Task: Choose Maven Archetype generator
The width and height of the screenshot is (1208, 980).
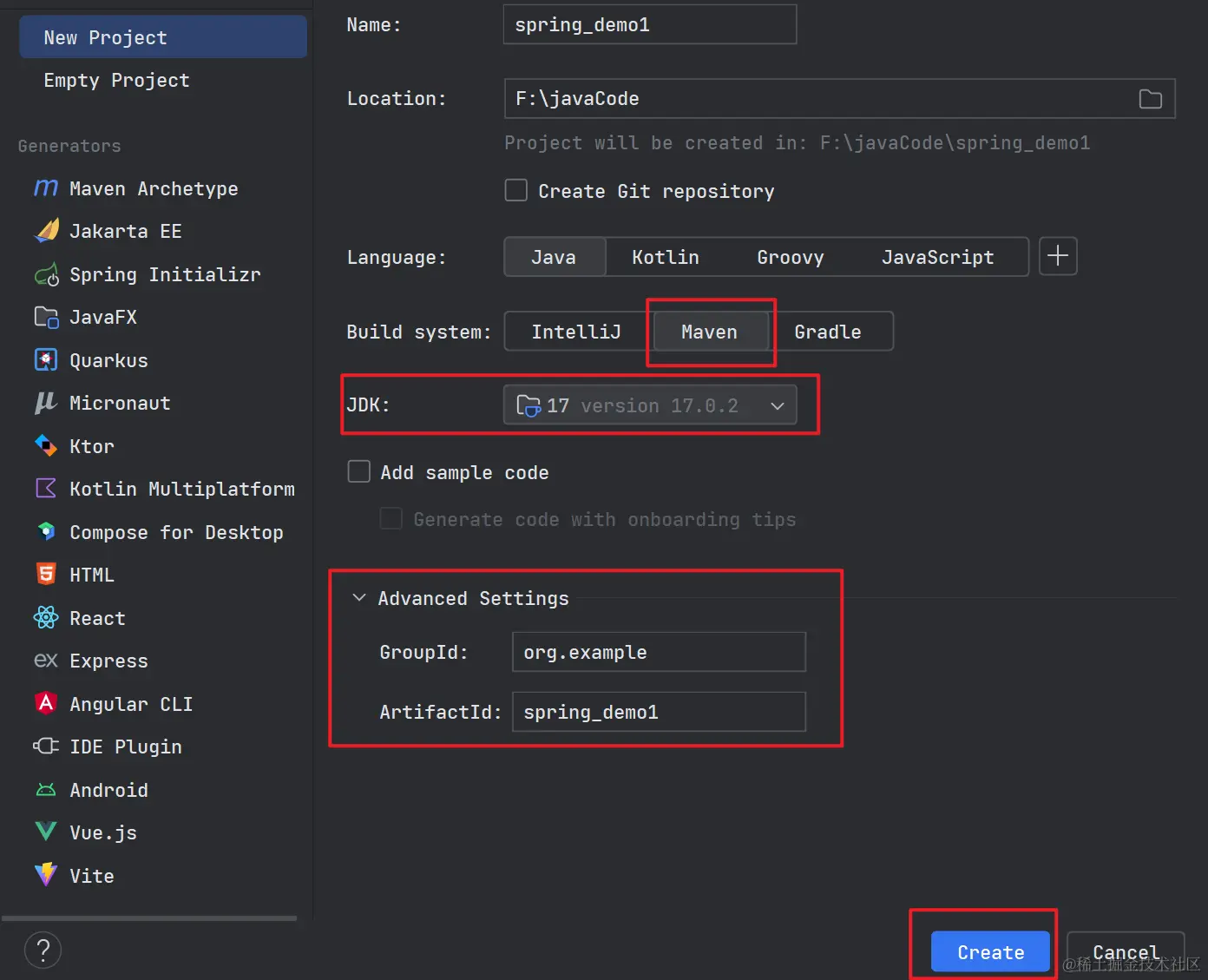Action: [x=154, y=188]
